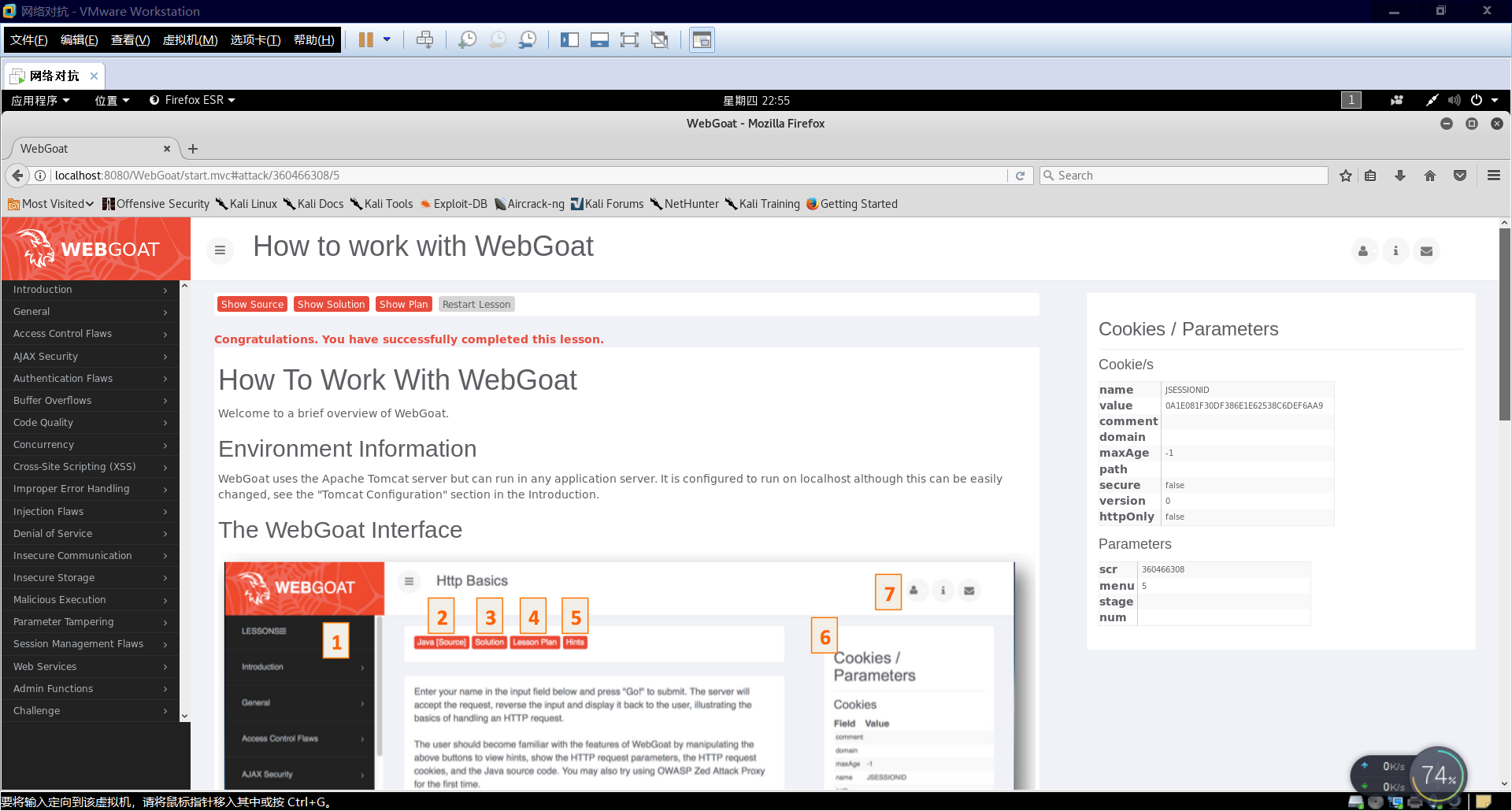This screenshot has height=811, width=1512.
Task: Click workspace switcher number 1
Action: click(1351, 100)
